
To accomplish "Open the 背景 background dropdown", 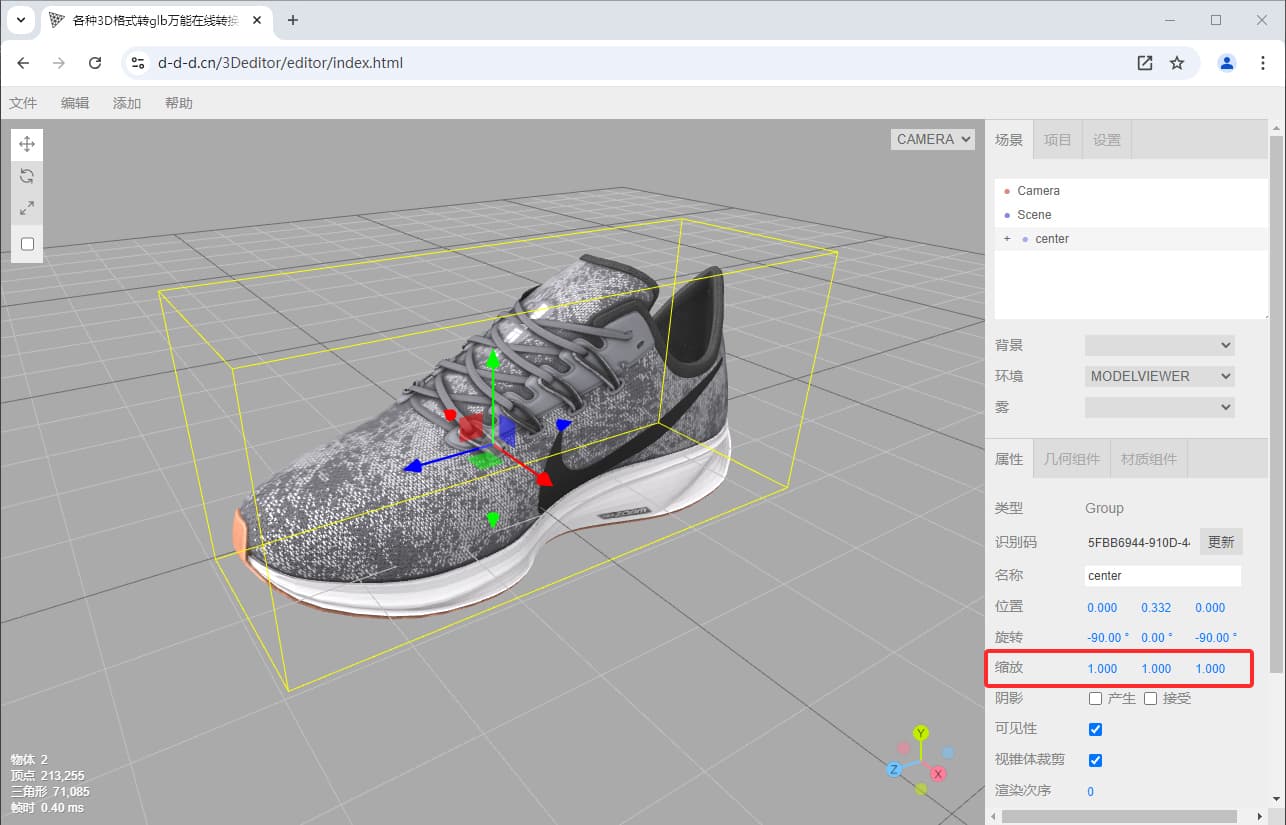I will [1160, 345].
